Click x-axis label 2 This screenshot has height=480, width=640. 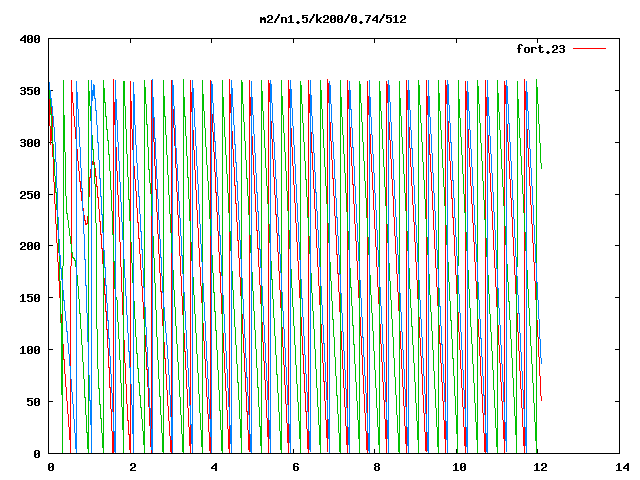[x=133, y=467]
